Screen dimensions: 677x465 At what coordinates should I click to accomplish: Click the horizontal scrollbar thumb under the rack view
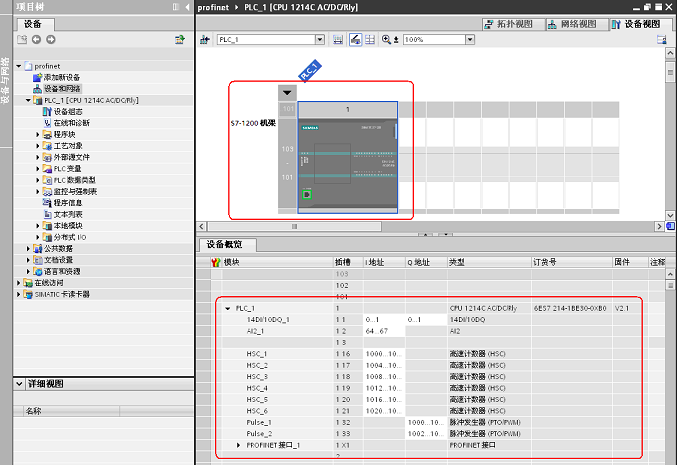tap(294, 226)
